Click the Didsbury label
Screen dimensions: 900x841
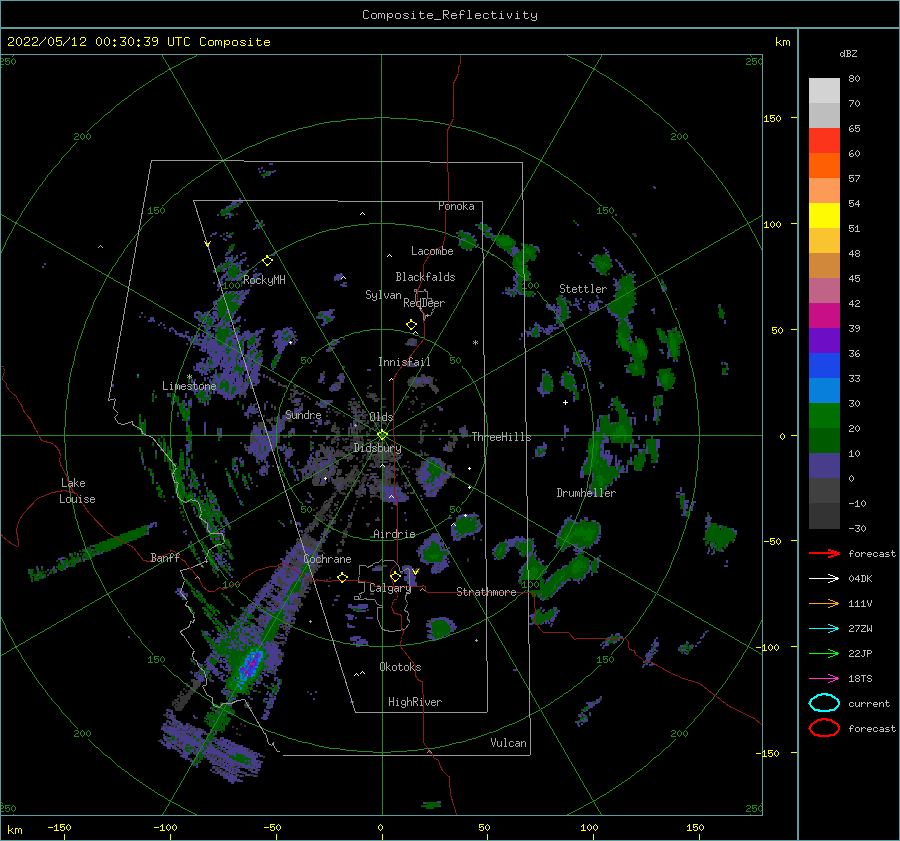tap(378, 448)
